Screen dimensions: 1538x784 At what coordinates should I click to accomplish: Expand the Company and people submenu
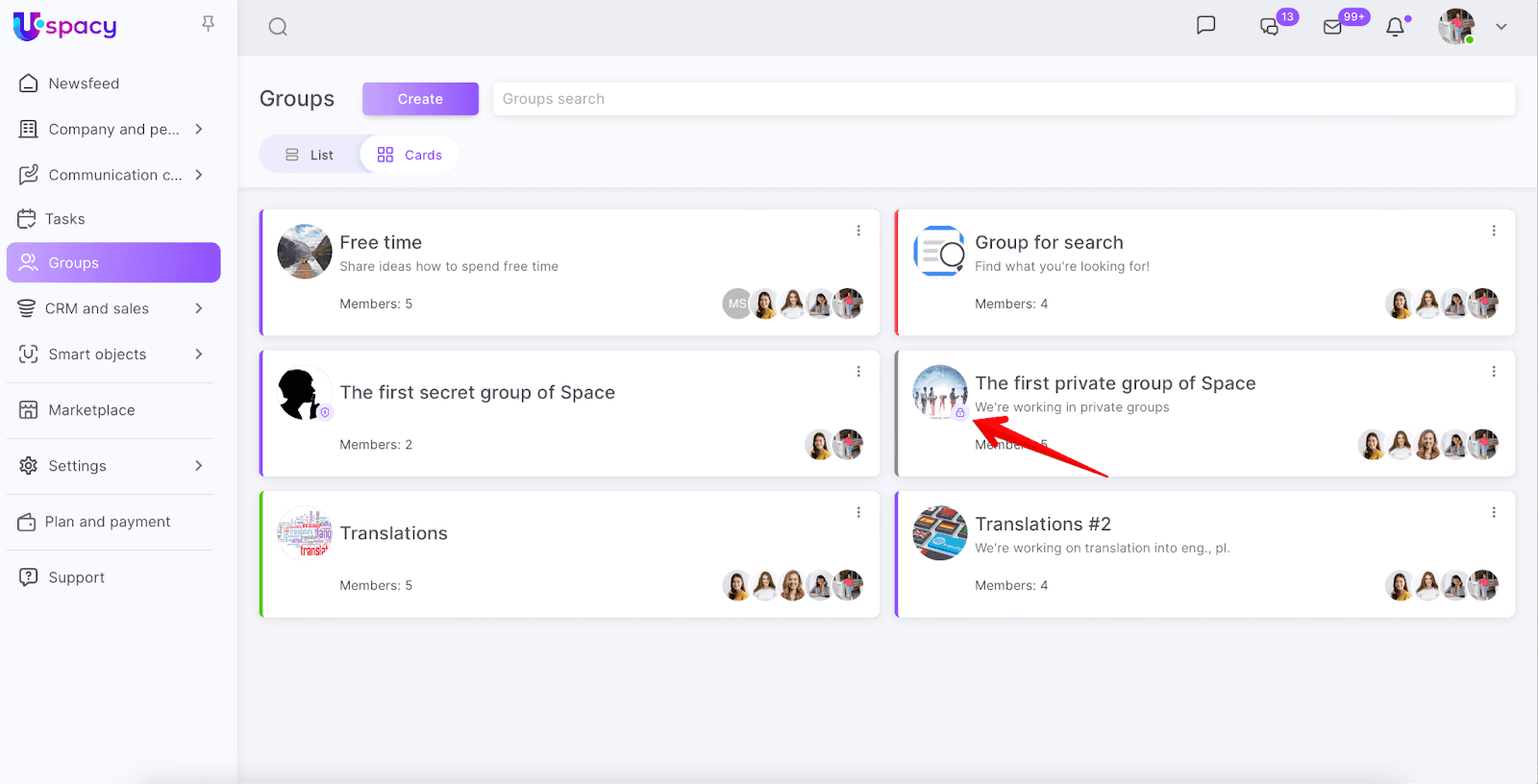199,129
